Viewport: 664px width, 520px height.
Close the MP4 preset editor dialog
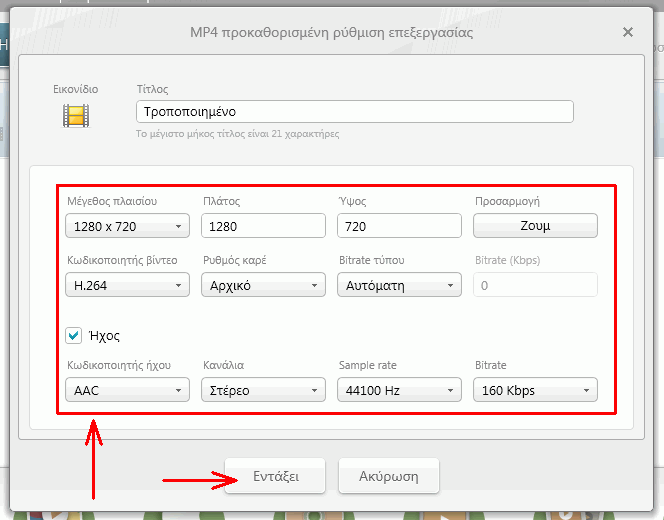pyautogui.click(x=628, y=32)
